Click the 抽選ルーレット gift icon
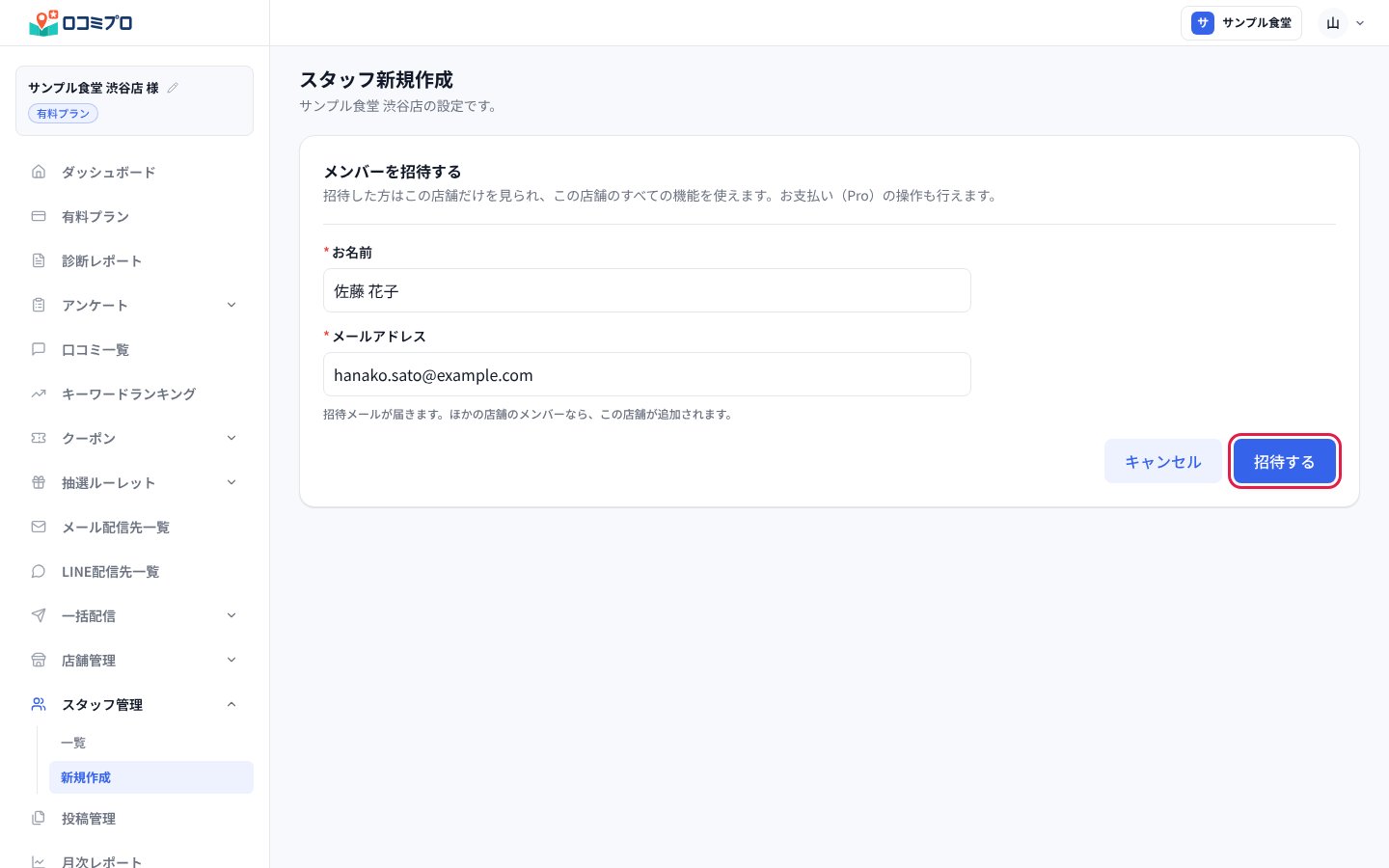 [x=39, y=482]
